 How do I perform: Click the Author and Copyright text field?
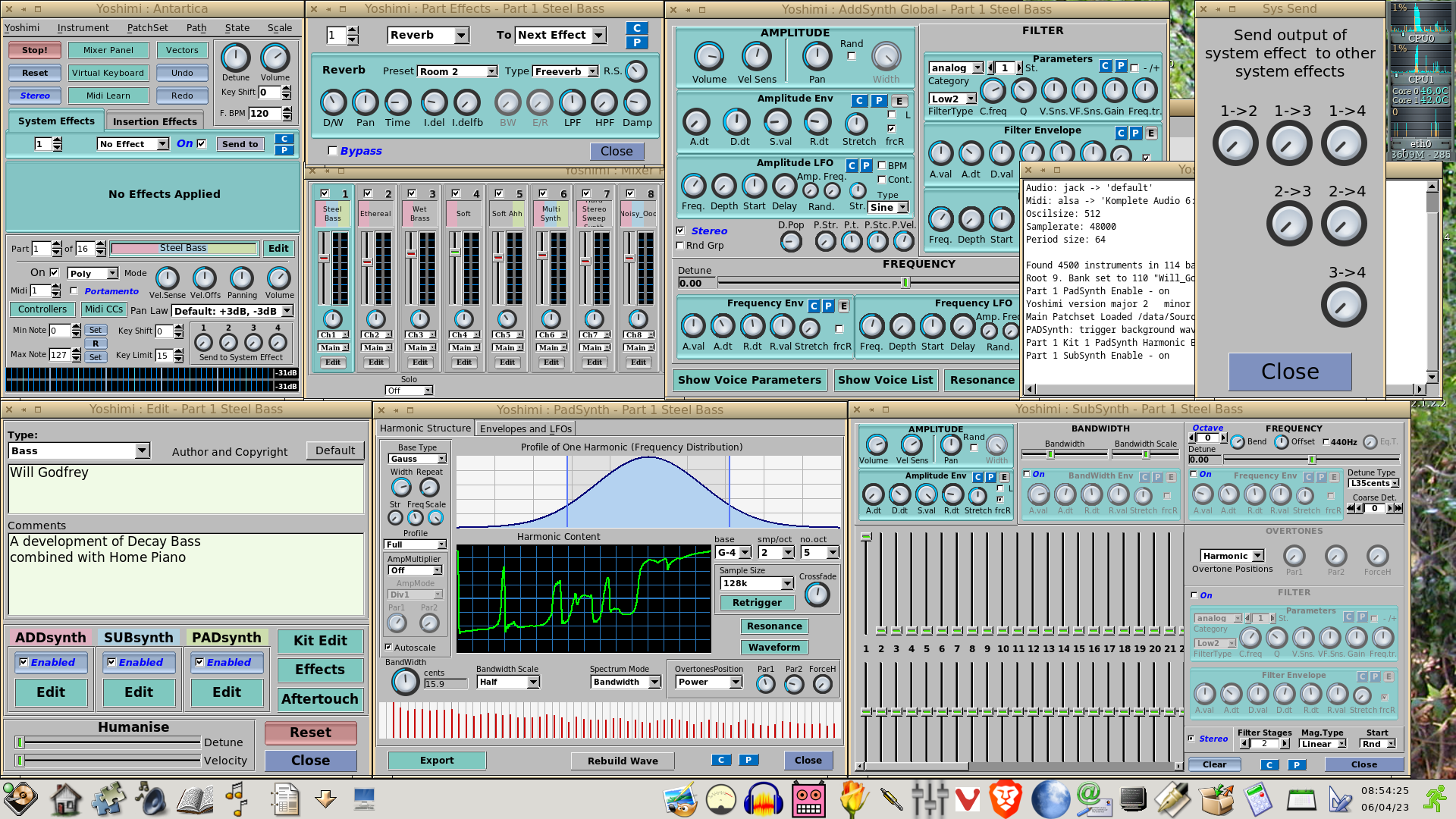[x=186, y=488]
